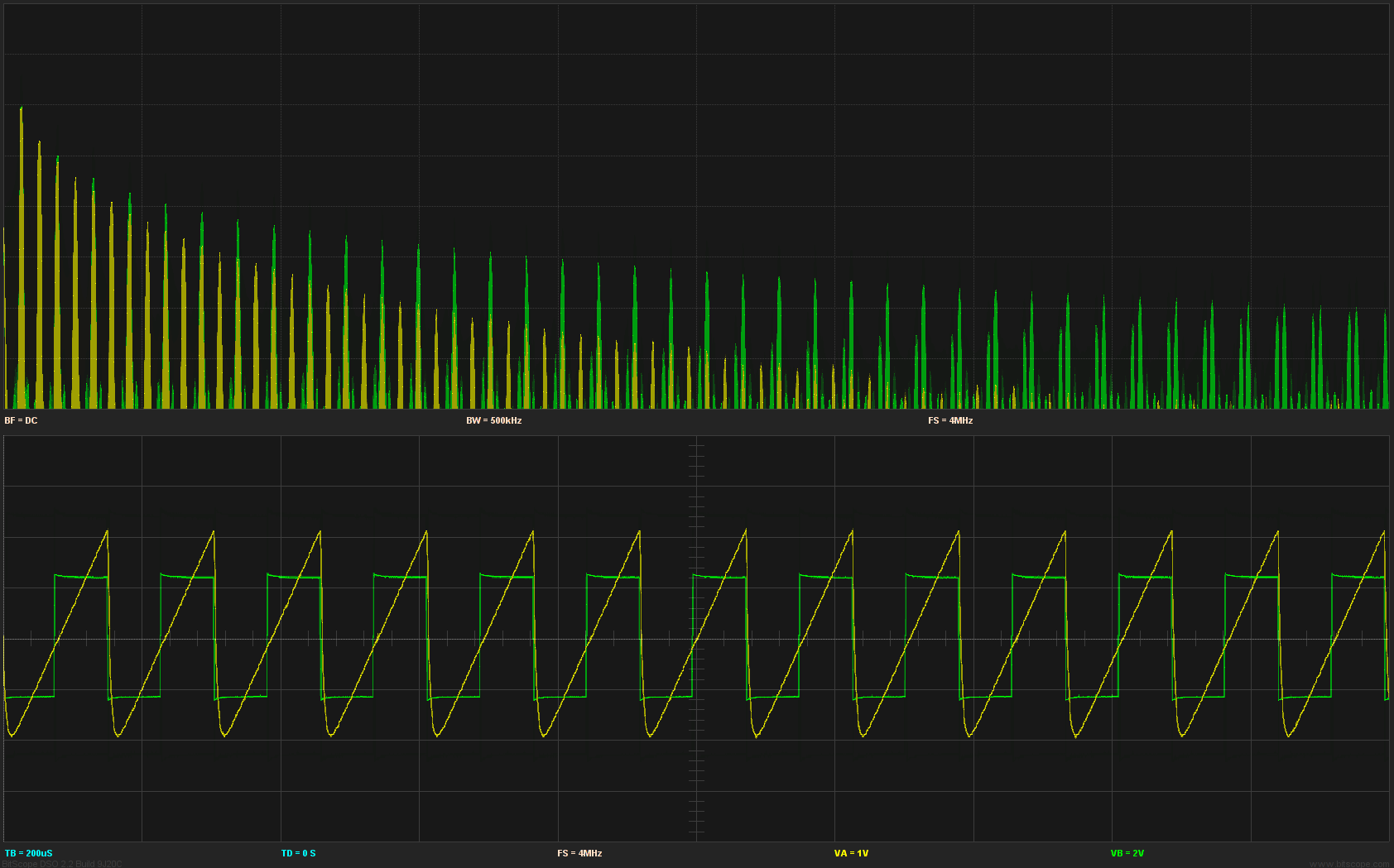This screenshot has height=868, width=1394.
Task: Select the TD = 0 S delay readout
Action: click(298, 853)
